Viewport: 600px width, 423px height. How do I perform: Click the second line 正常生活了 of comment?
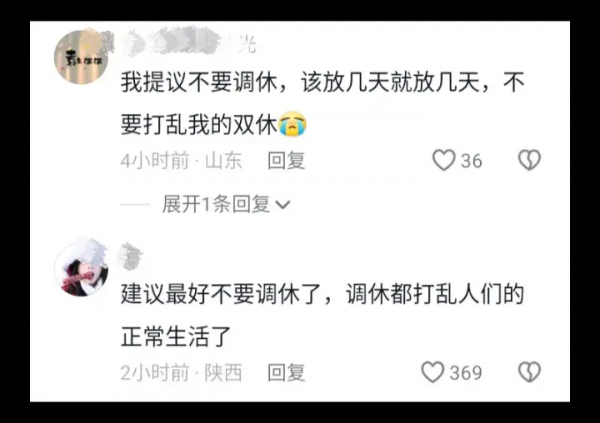176,336
